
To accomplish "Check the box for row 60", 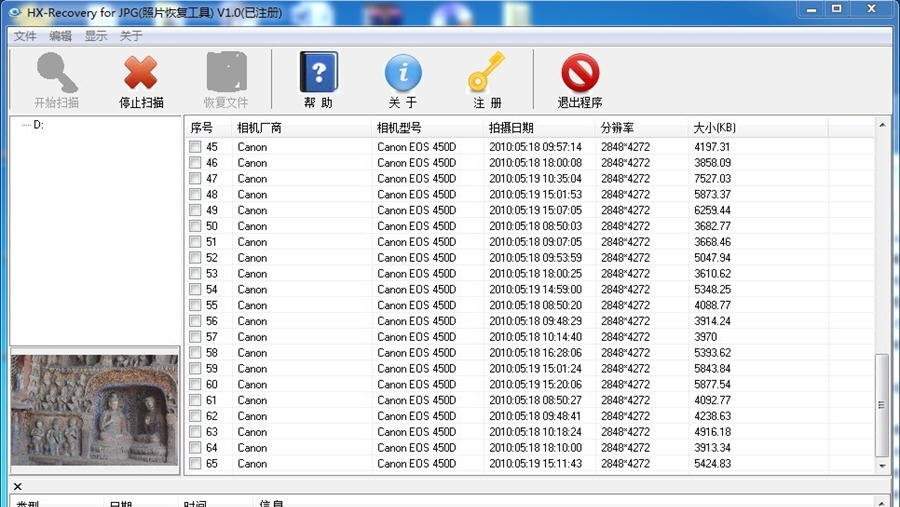I will coord(195,384).
